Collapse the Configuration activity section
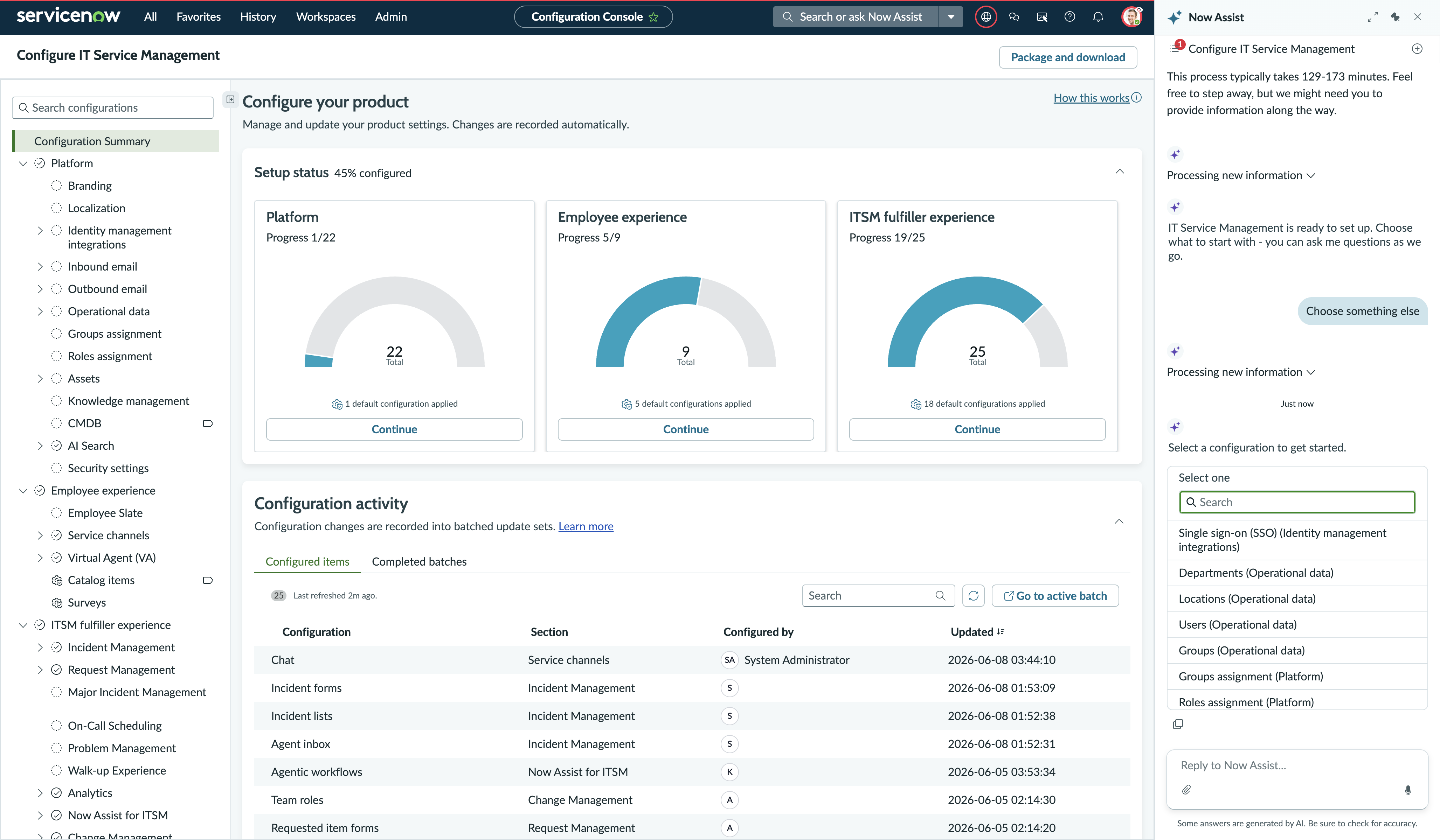This screenshot has height=840, width=1440. pos(1119,521)
